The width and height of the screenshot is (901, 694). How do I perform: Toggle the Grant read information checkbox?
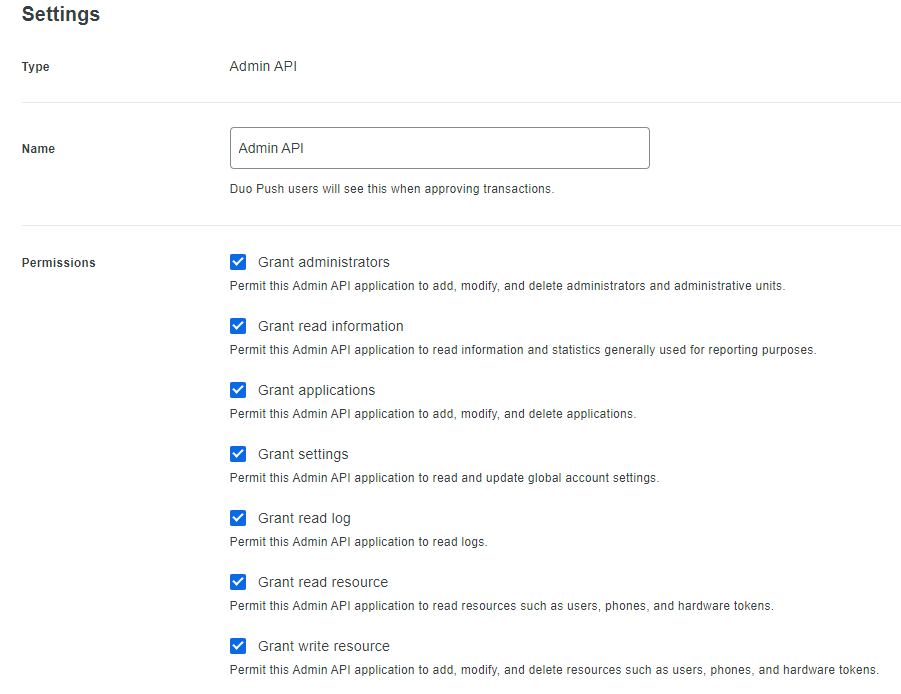click(x=238, y=326)
